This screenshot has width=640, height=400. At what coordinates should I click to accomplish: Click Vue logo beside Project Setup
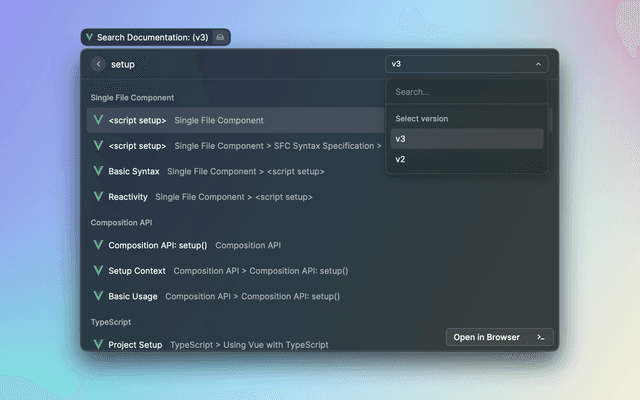(98, 344)
